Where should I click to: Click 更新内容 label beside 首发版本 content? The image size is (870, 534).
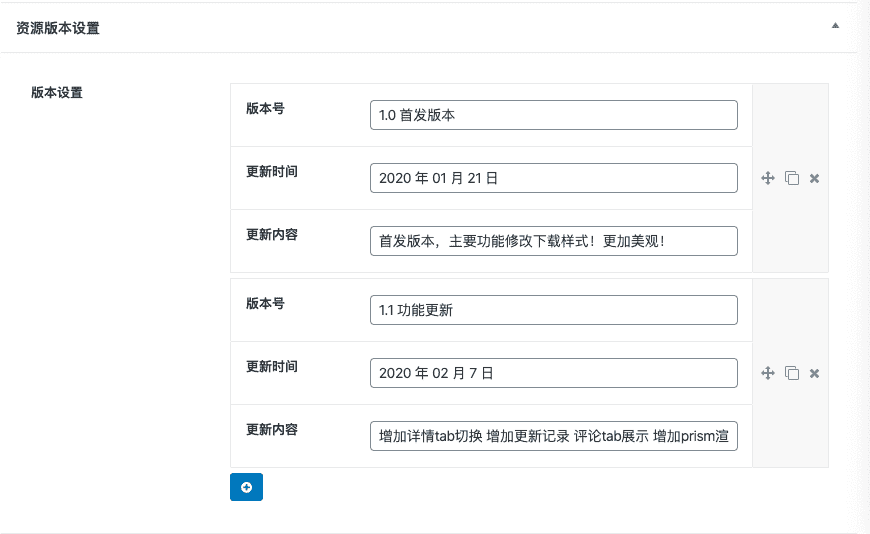tap(272, 234)
